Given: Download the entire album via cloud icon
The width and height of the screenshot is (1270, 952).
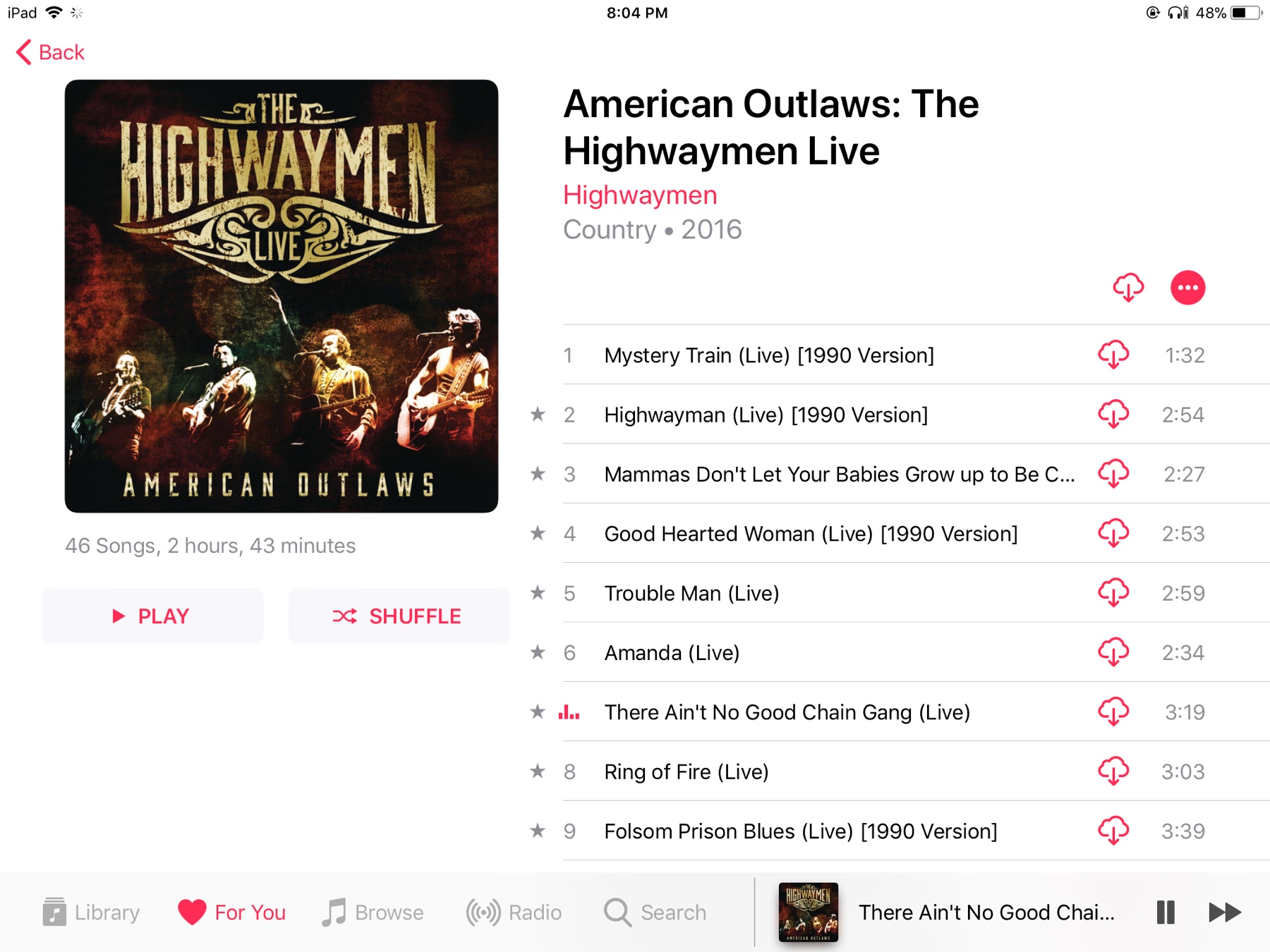Looking at the screenshot, I should tap(1127, 288).
